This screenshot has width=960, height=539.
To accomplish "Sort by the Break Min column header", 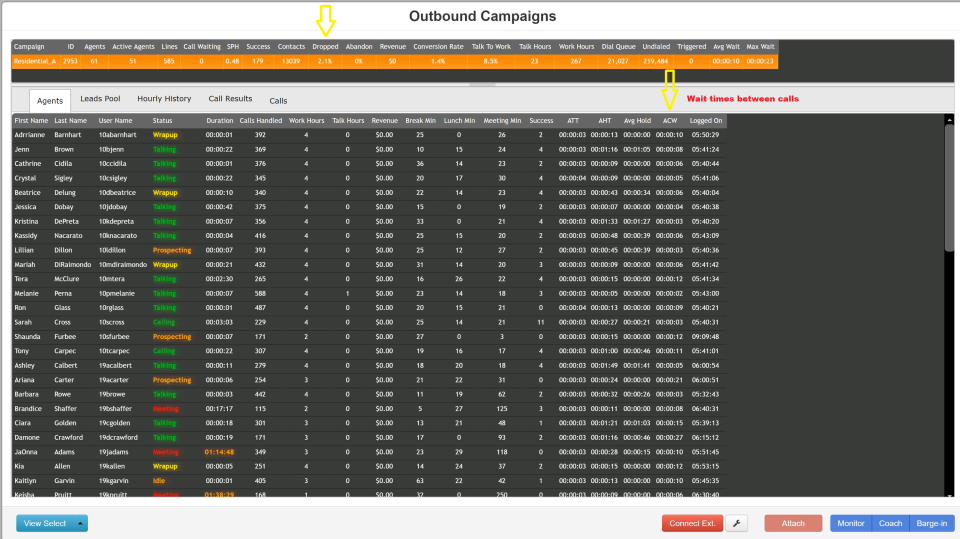I will [420, 121].
